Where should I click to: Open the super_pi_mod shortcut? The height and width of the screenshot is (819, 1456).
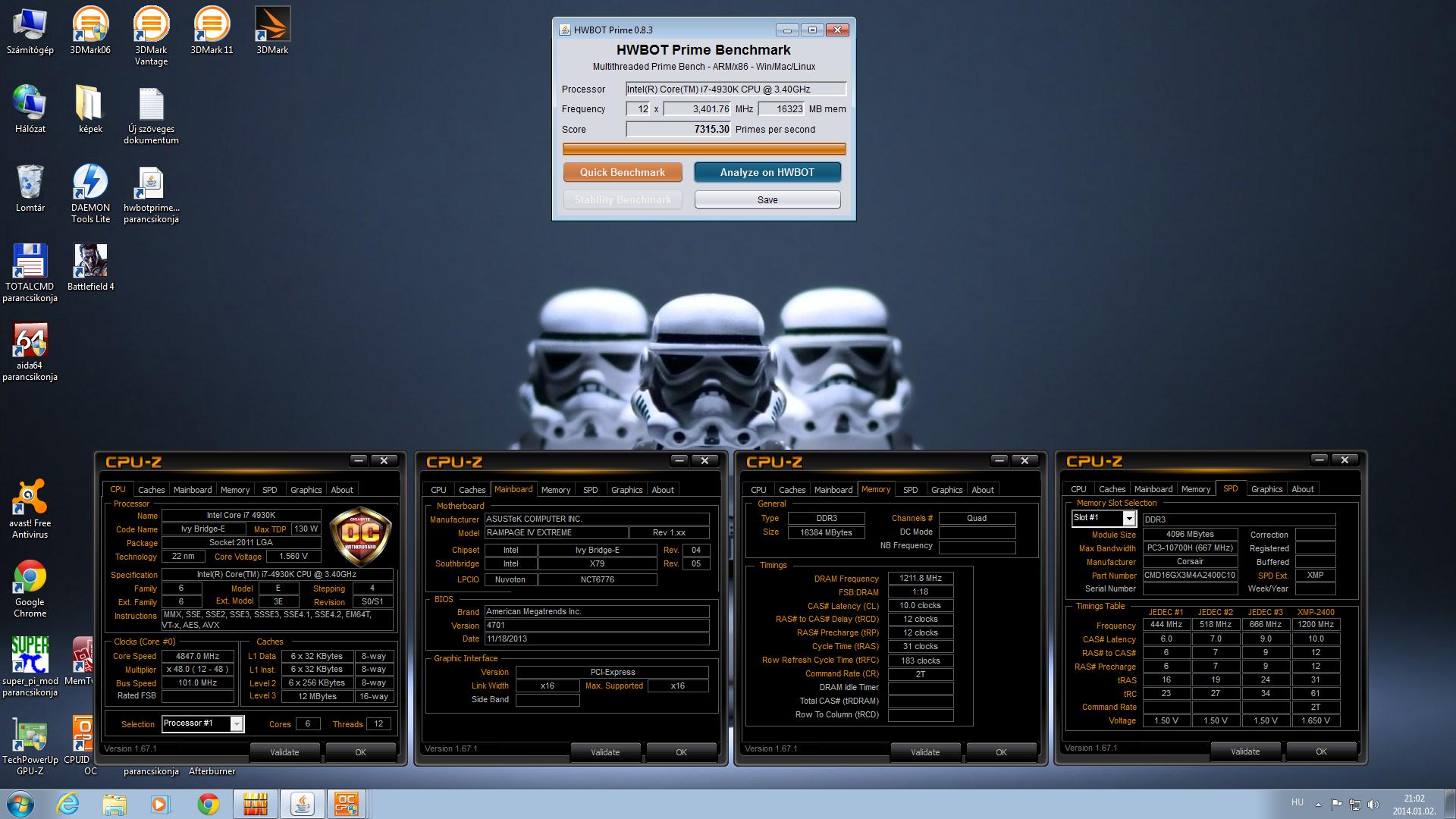pyautogui.click(x=30, y=667)
